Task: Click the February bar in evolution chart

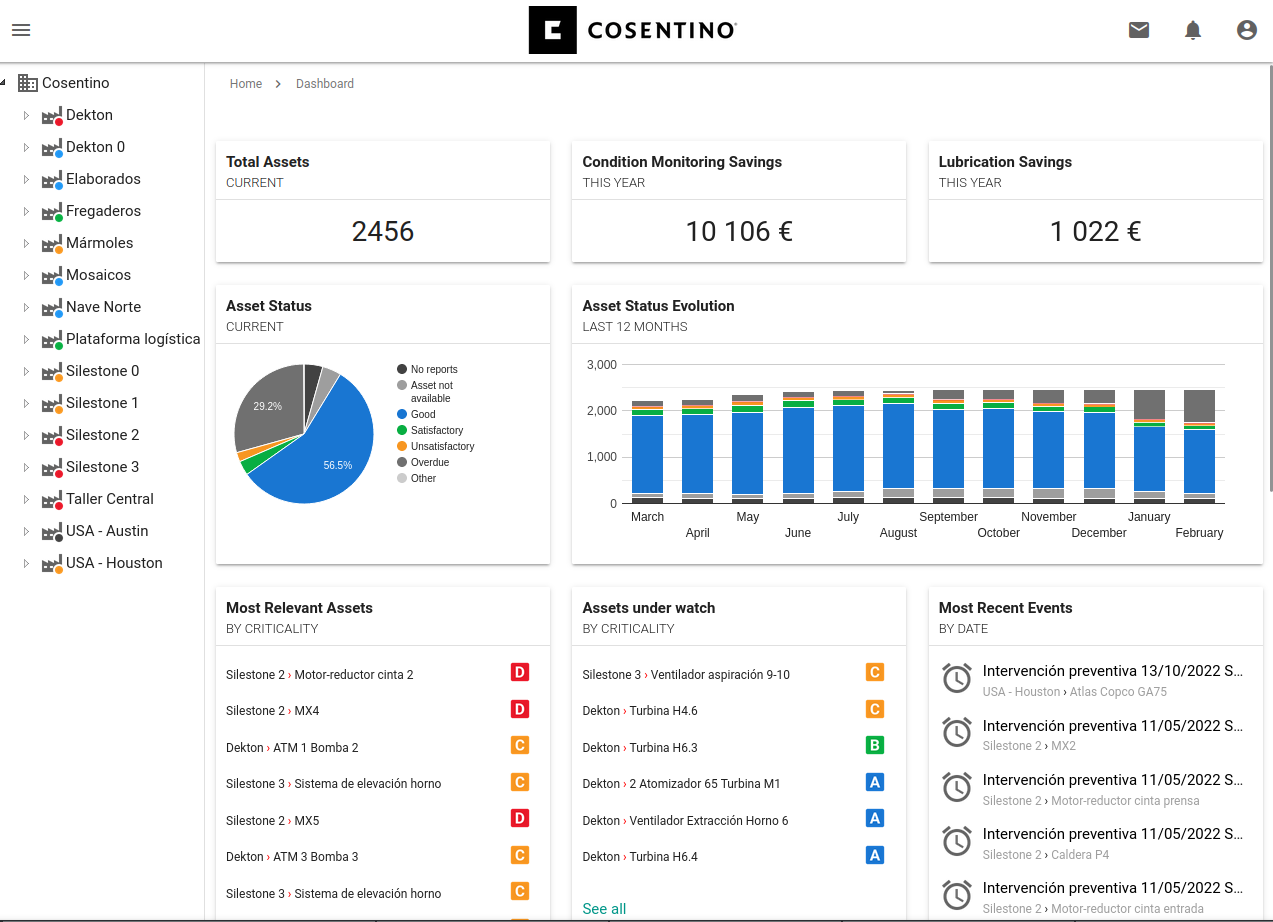Action: [x=1199, y=447]
